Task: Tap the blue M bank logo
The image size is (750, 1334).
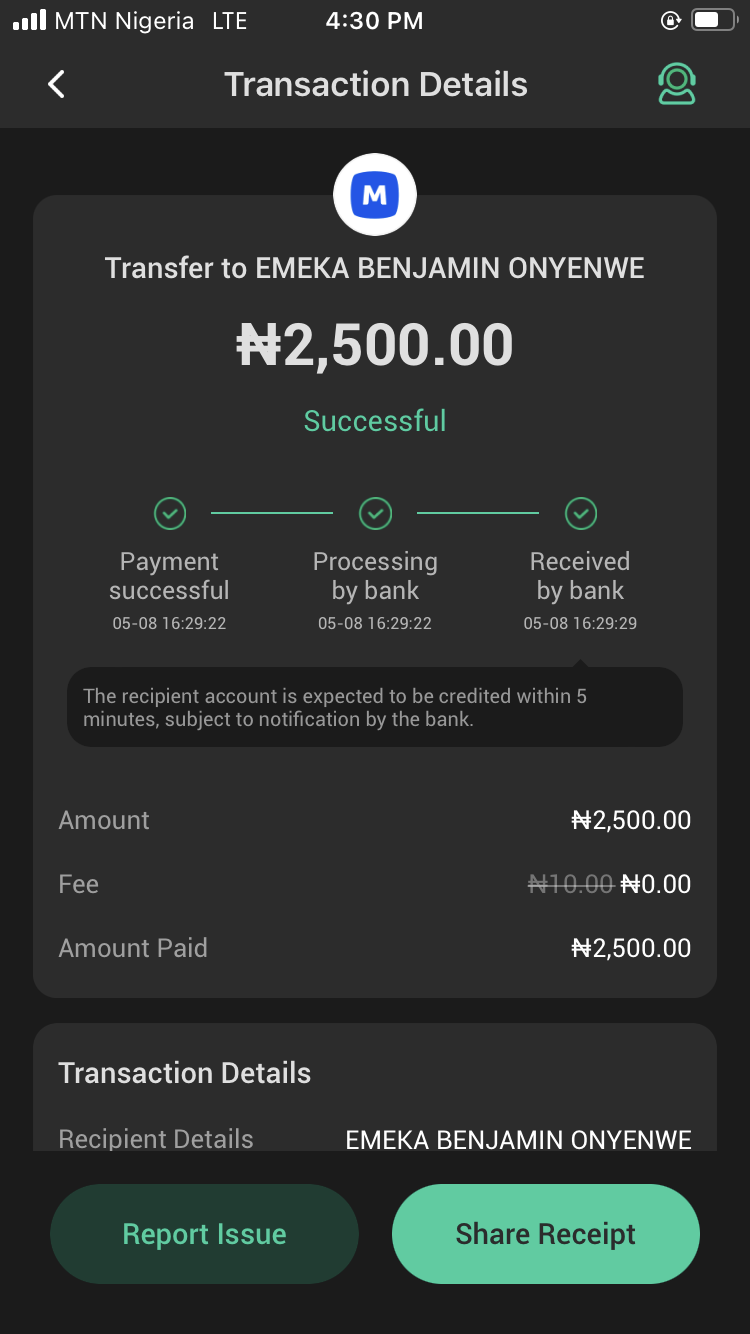Action: [375, 195]
